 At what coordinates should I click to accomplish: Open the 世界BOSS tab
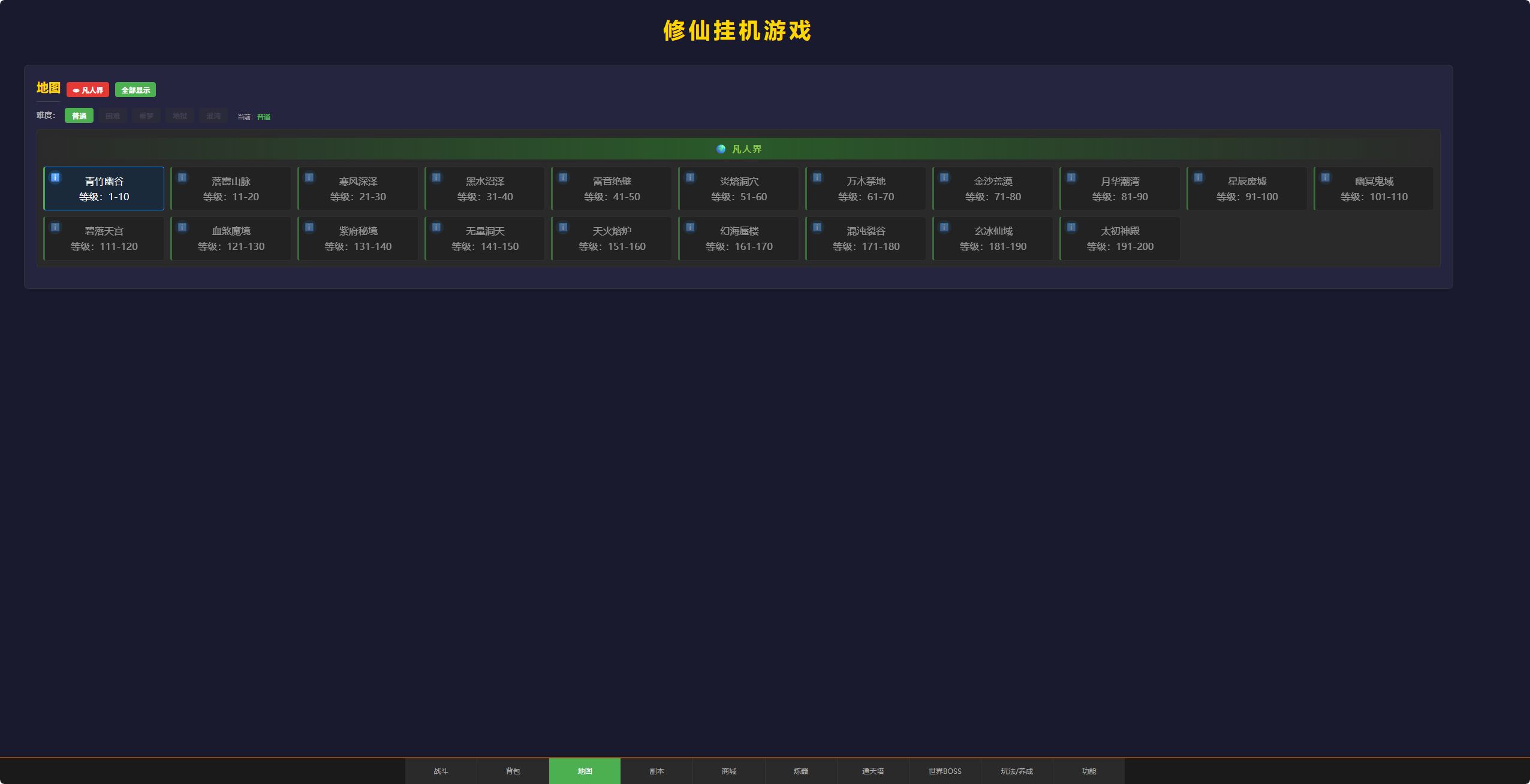[945, 771]
